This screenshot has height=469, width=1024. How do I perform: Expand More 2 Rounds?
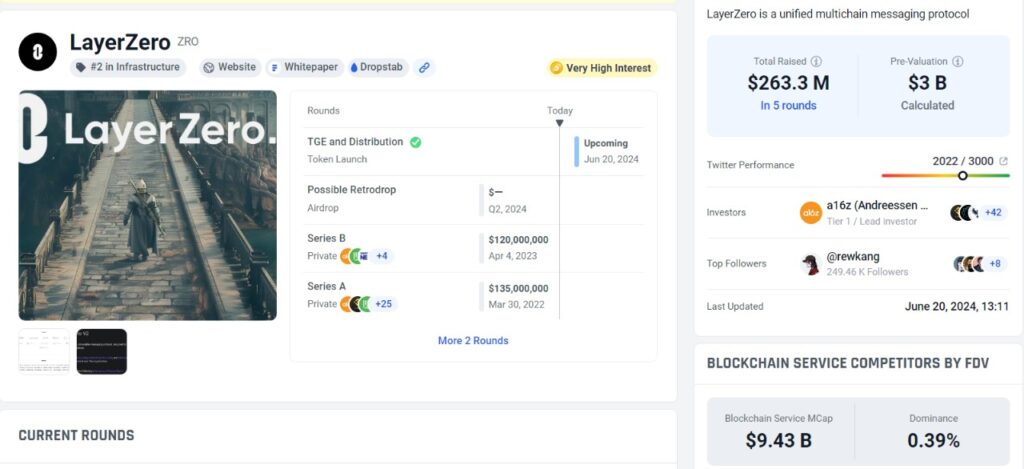click(x=473, y=340)
